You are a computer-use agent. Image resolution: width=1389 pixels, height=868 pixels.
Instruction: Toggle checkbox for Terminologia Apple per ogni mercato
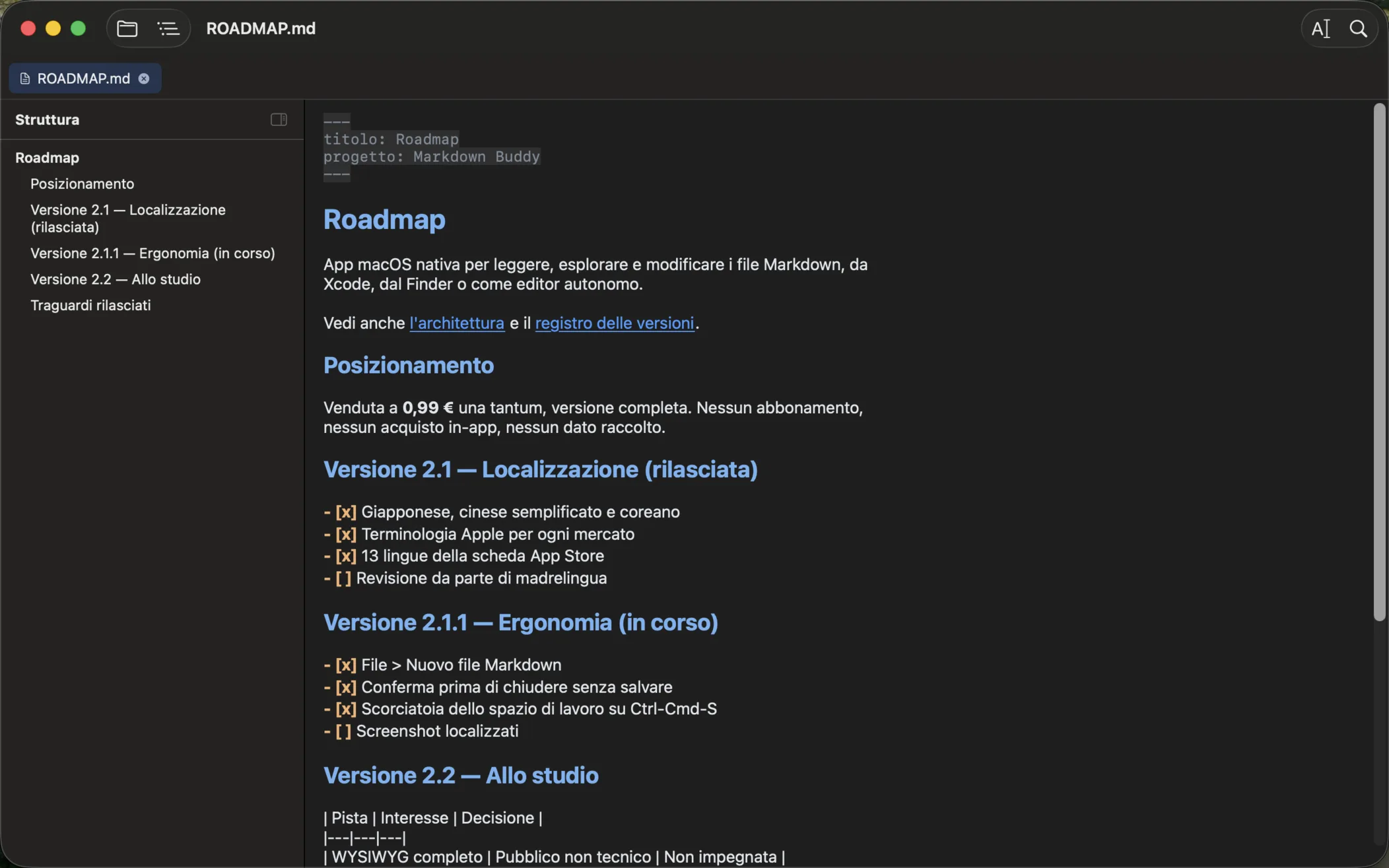point(346,534)
